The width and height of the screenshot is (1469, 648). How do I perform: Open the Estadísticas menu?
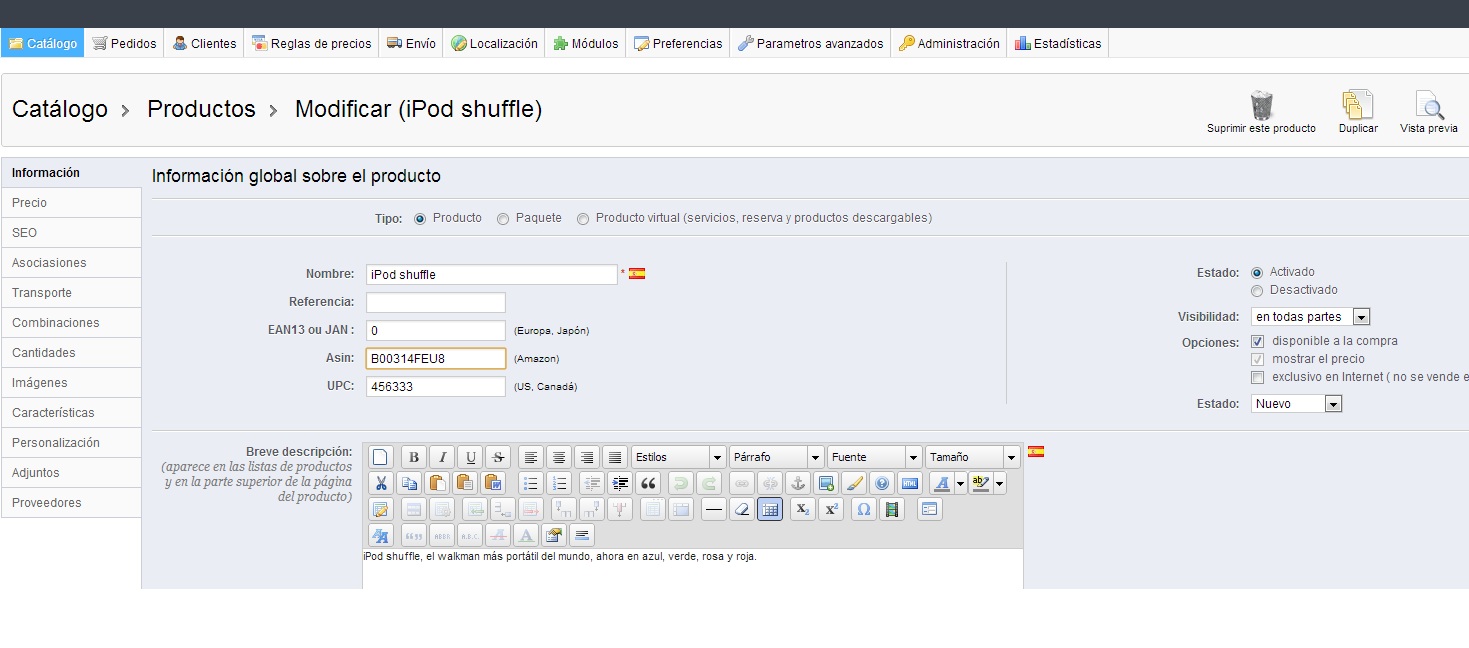pos(1058,43)
